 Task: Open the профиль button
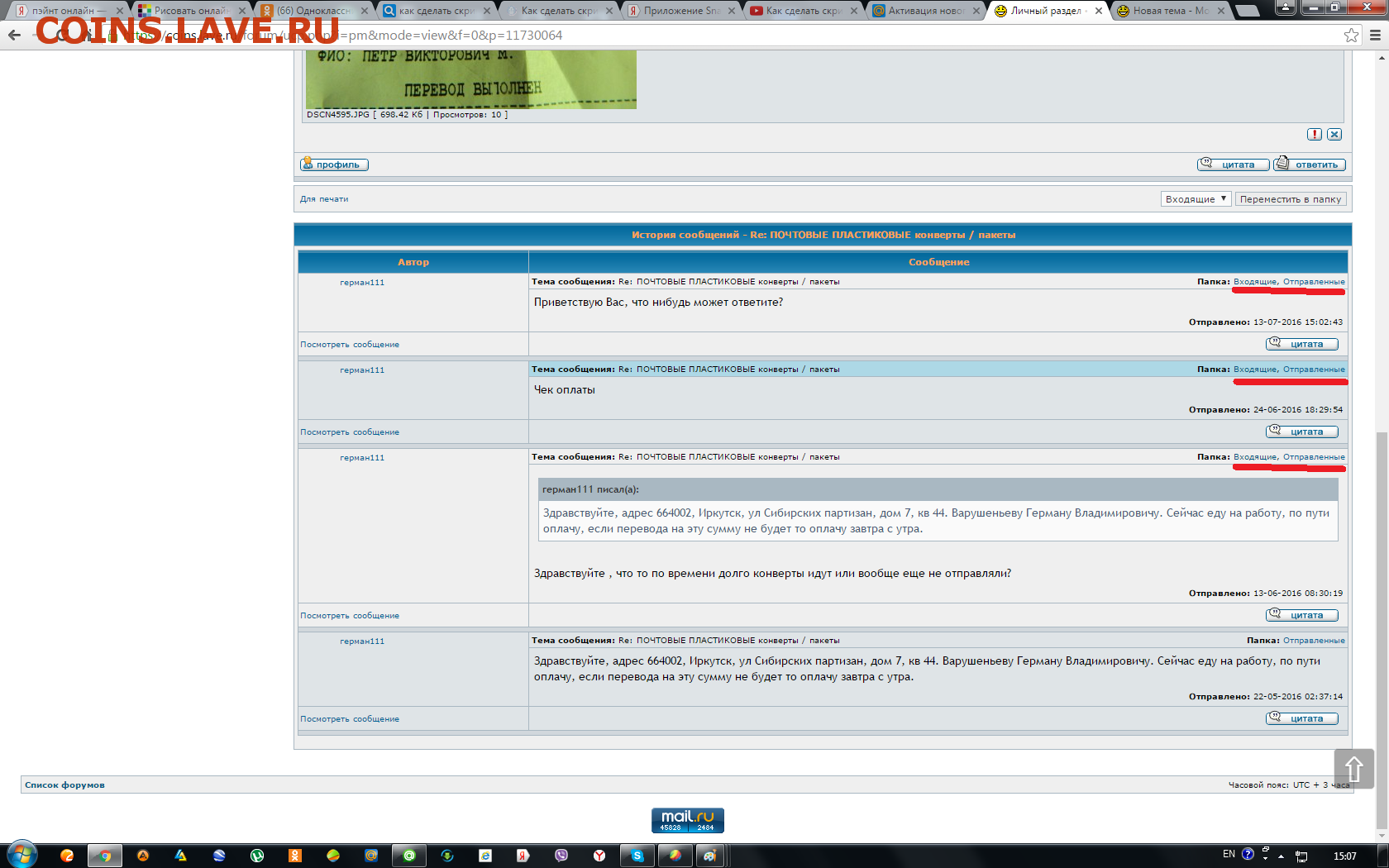pos(334,165)
